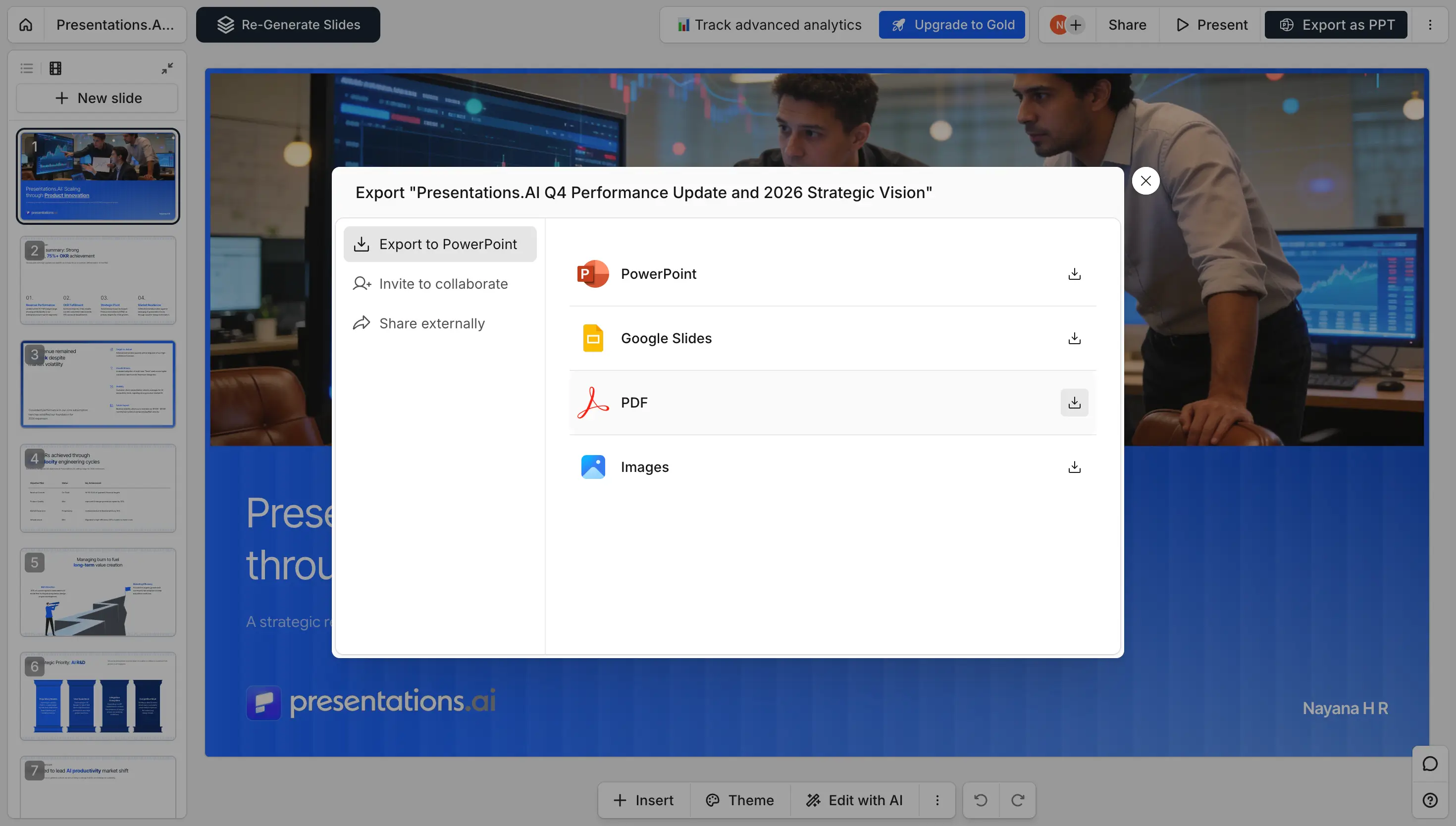Open the Presentations.A... title
1456x826 pixels.
[115, 25]
